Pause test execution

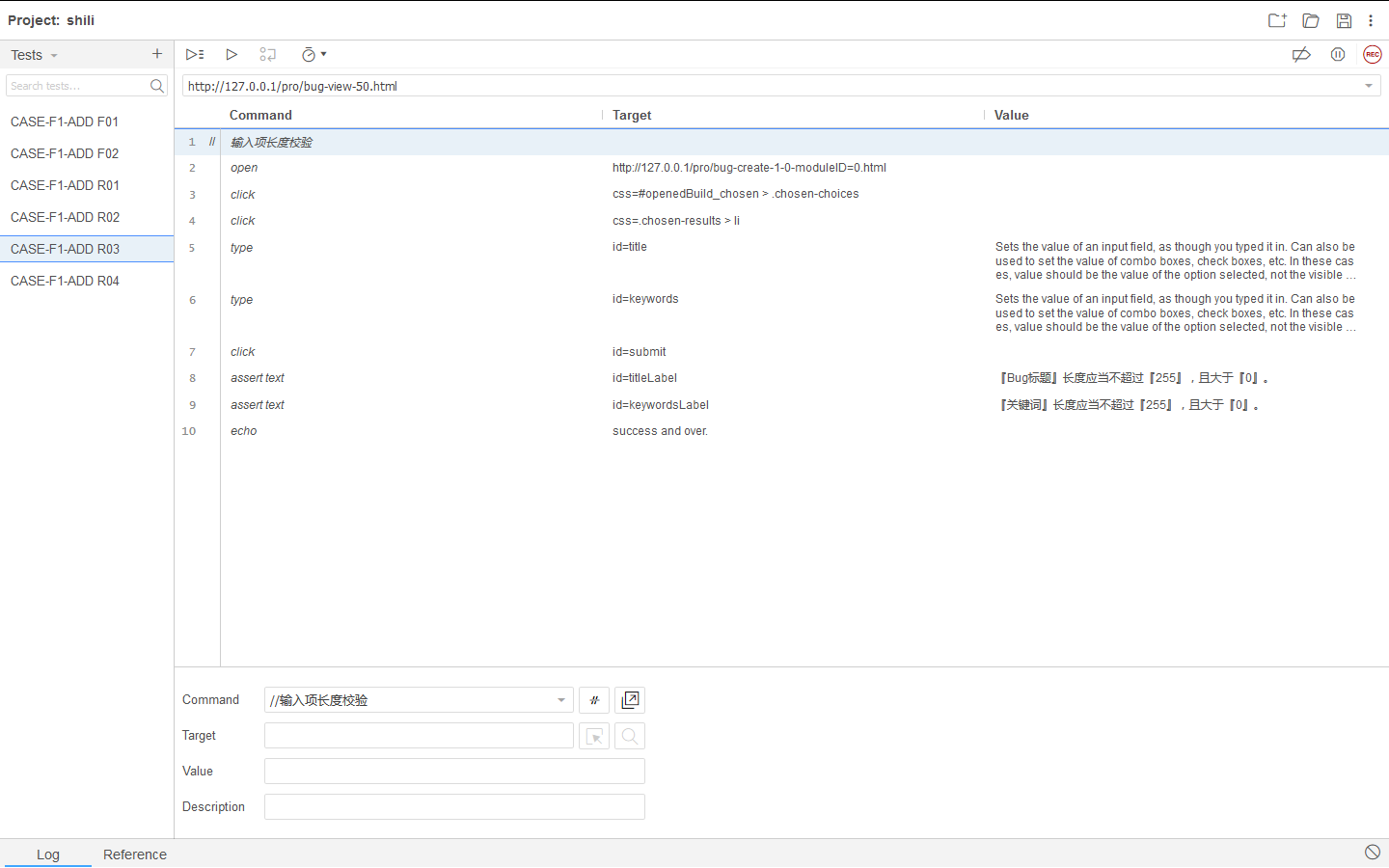(1337, 54)
